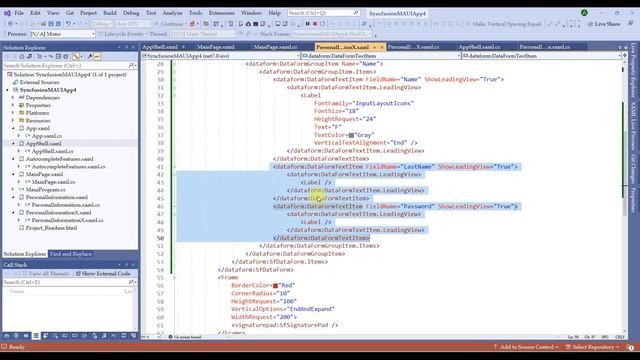Viewport: 640px width, 360px height.
Task: Open the Git Changes side tab
Action: (x=633, y=169)
